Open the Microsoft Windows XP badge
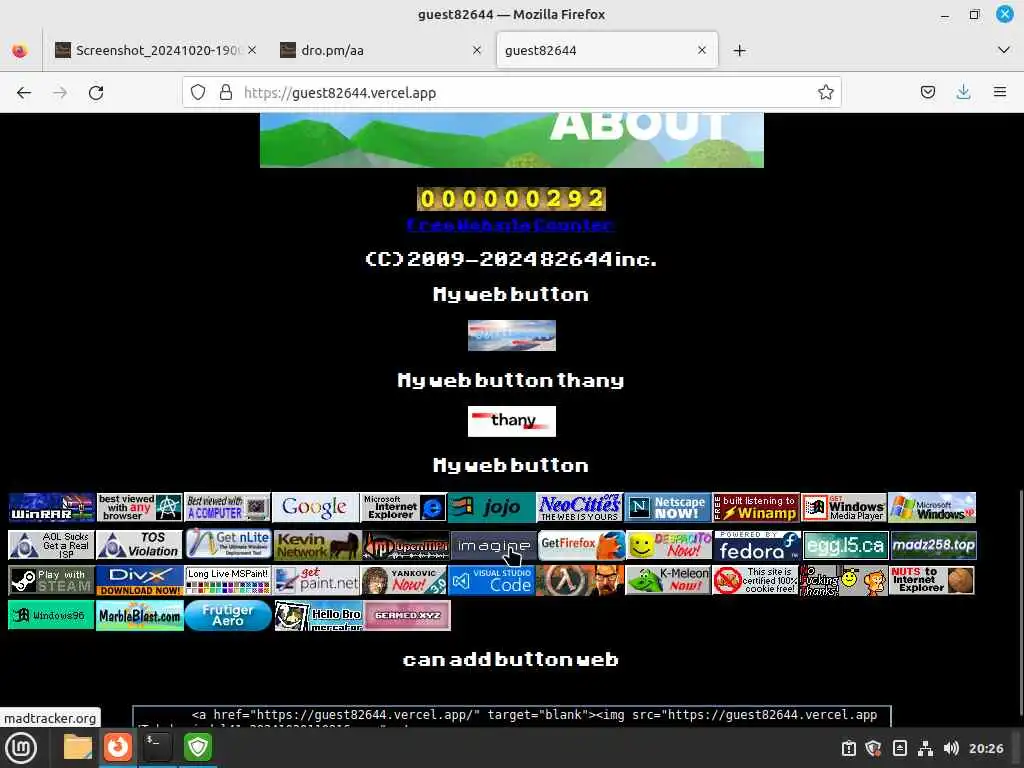Screen dimensions: 1024x768 pyautogui.click(x=932, y=507)
